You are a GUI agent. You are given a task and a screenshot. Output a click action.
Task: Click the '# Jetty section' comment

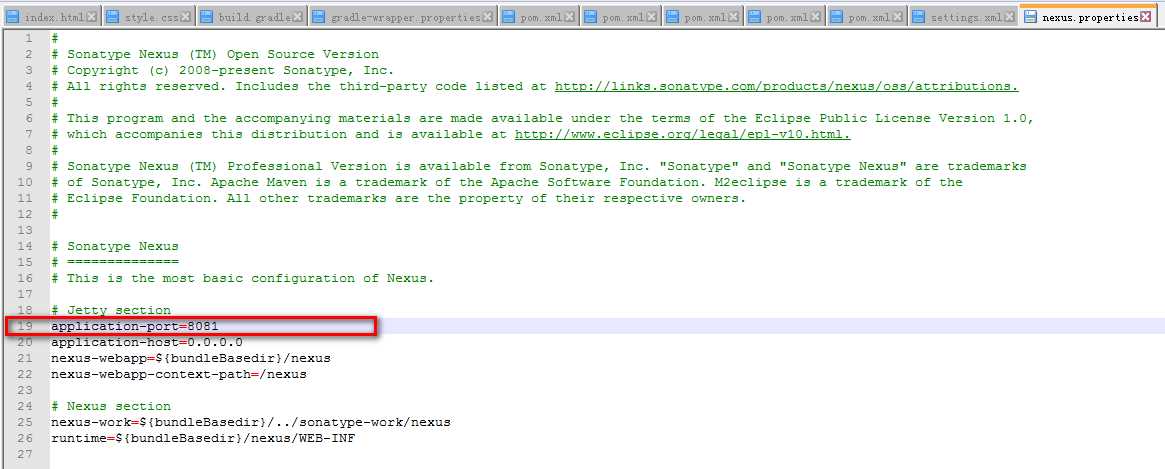click(111, 311)
